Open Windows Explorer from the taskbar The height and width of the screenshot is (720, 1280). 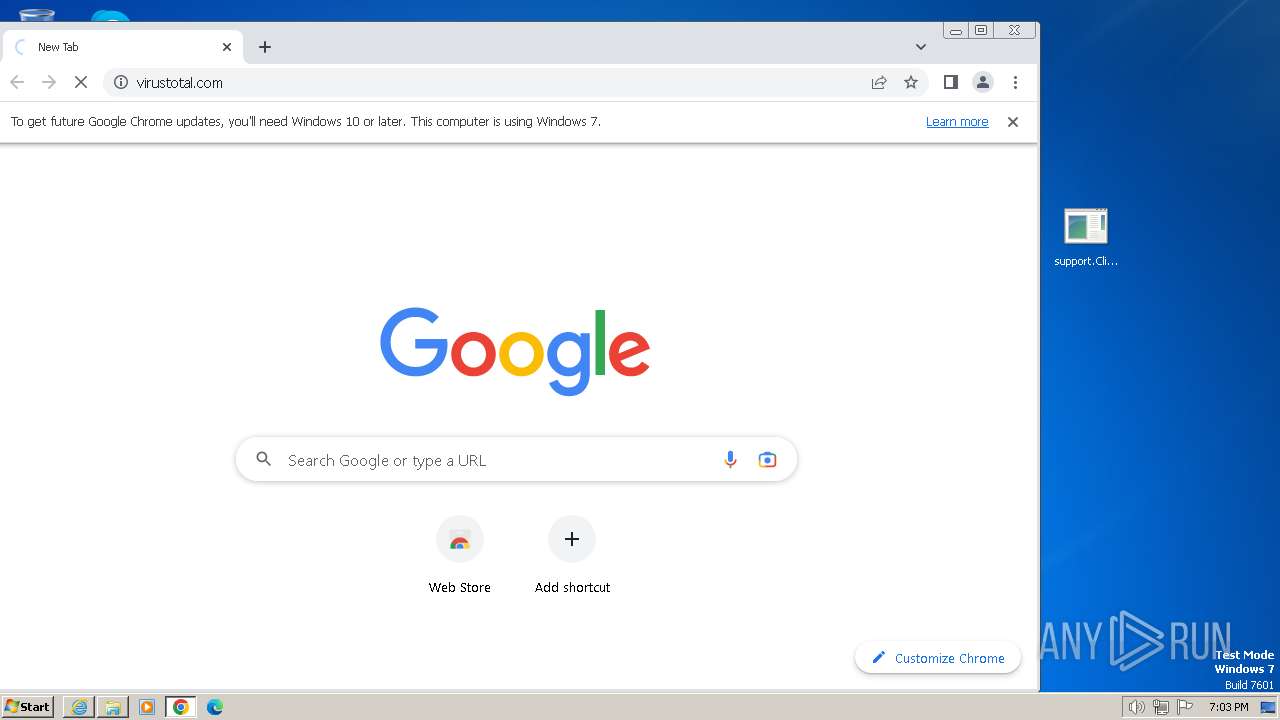pyautogui.click(x=113, y=707)
